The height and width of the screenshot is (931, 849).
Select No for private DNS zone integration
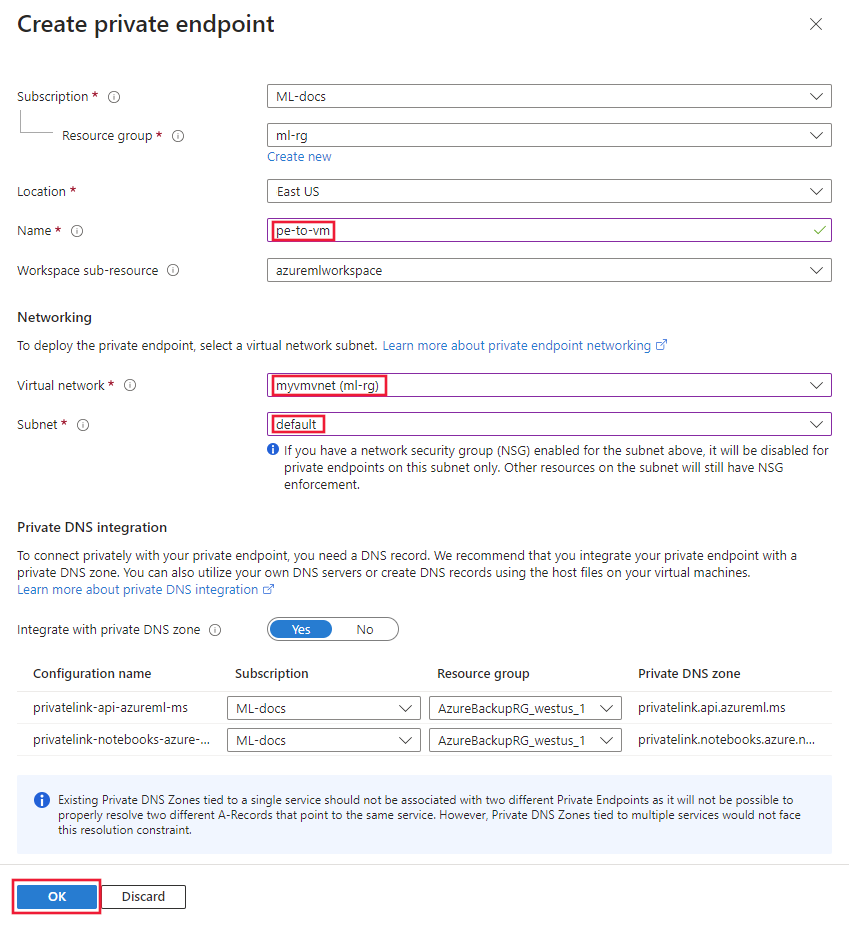click(x=365, y=629)
